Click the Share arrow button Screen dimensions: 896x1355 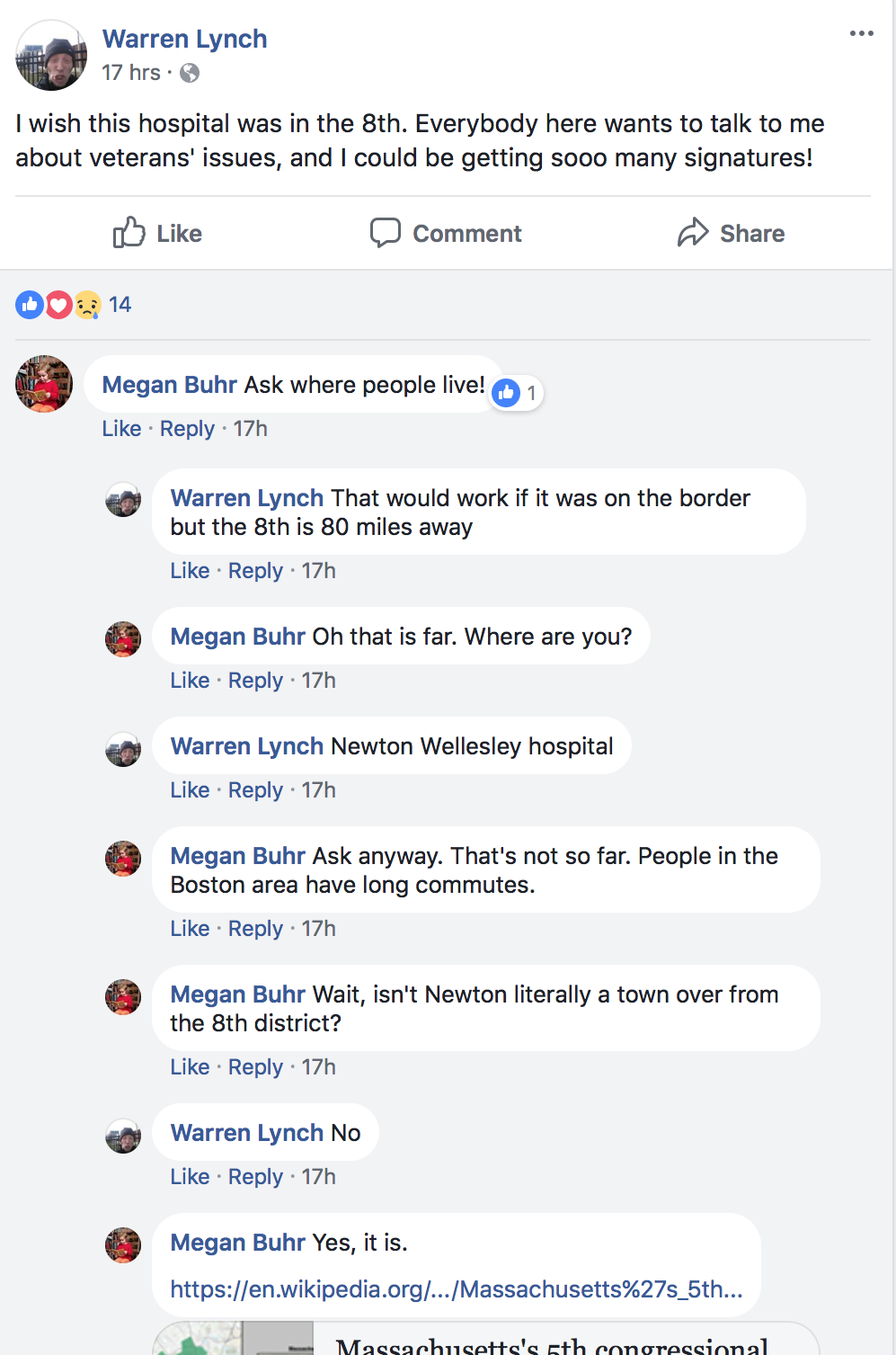[x=732, y=233]
